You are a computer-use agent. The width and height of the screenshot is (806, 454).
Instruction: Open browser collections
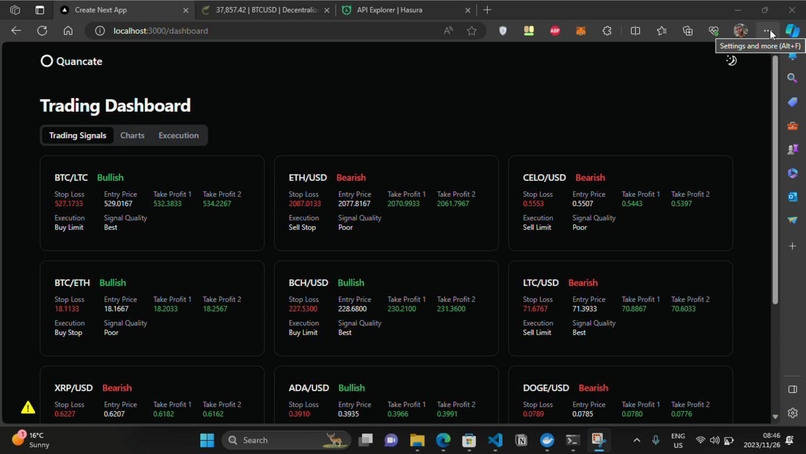[x=688, y=31]
